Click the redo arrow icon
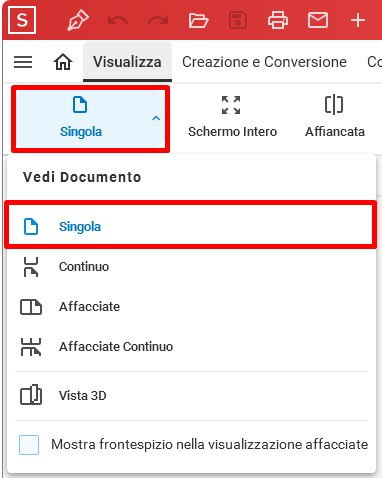Image resolution: width=382 pixels, height=478 pixels. (158, 21)
